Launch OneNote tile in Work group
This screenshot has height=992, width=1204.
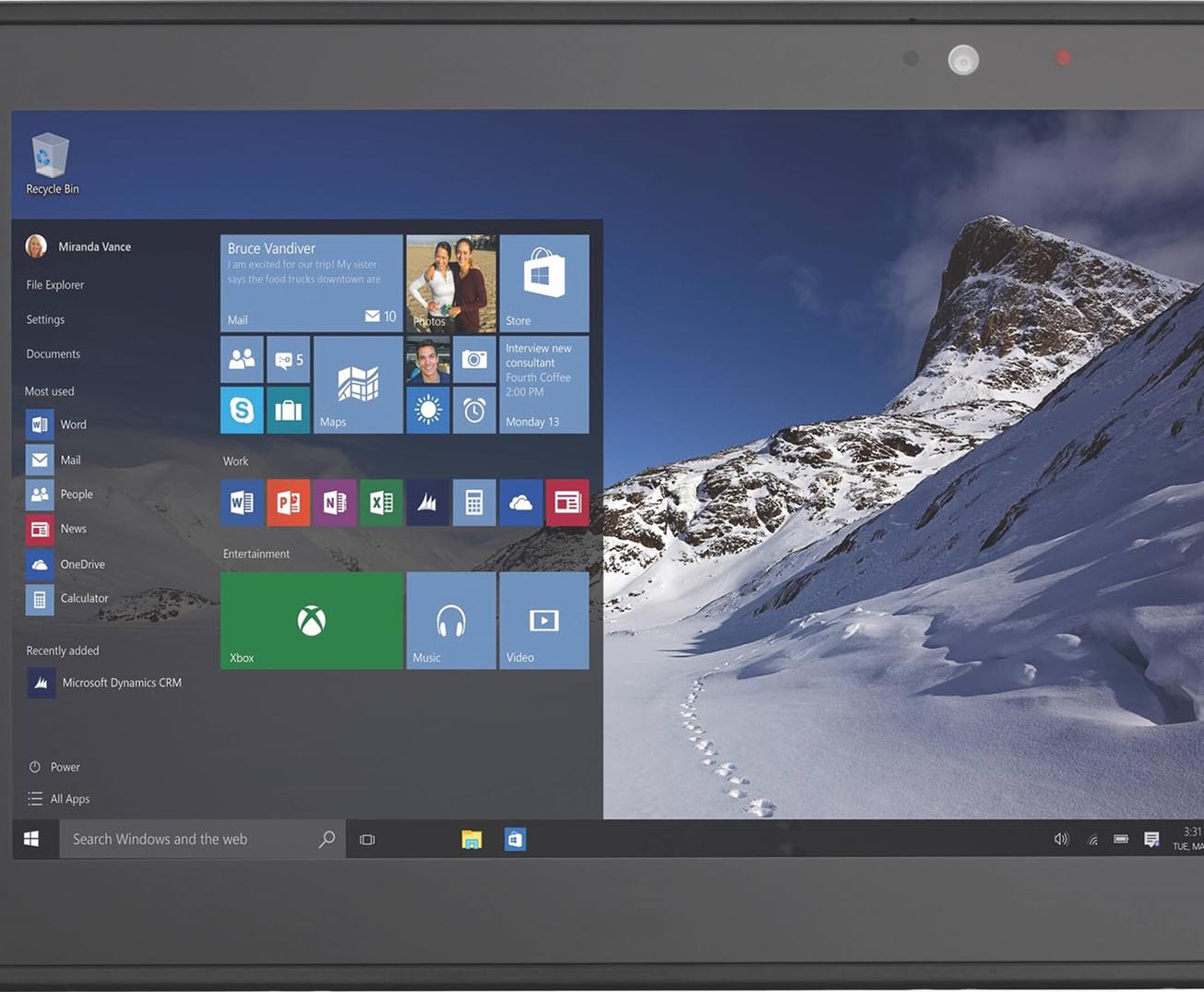coord(335,502)
